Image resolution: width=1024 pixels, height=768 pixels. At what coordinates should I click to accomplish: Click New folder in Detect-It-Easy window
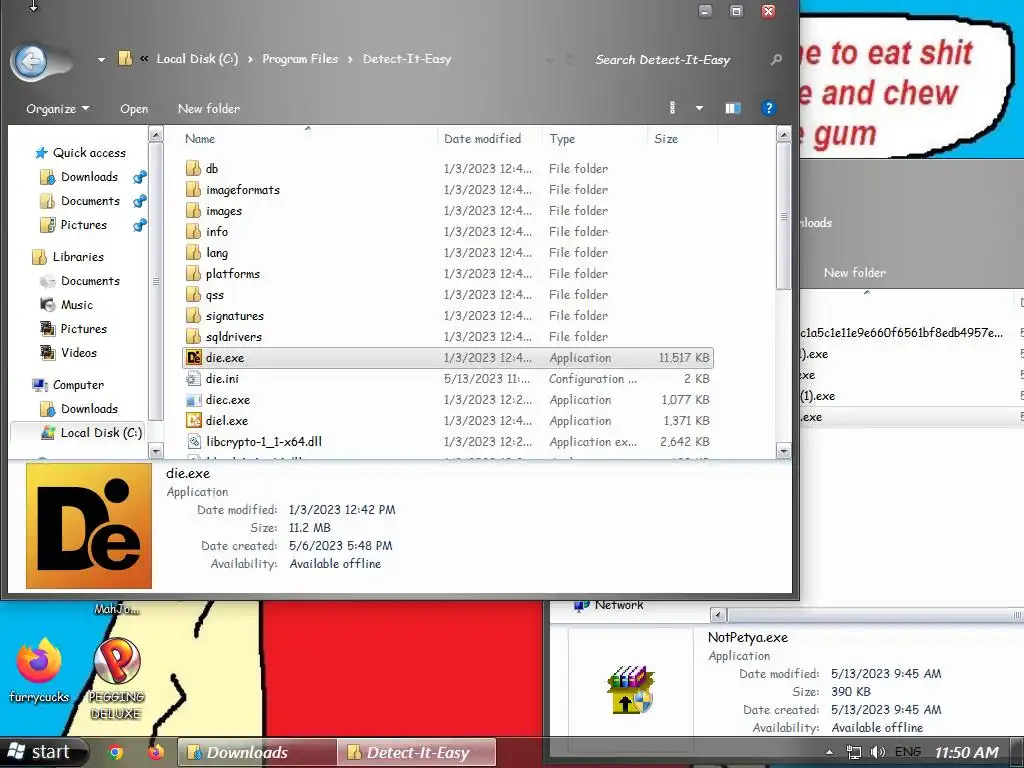pos(209,108)
